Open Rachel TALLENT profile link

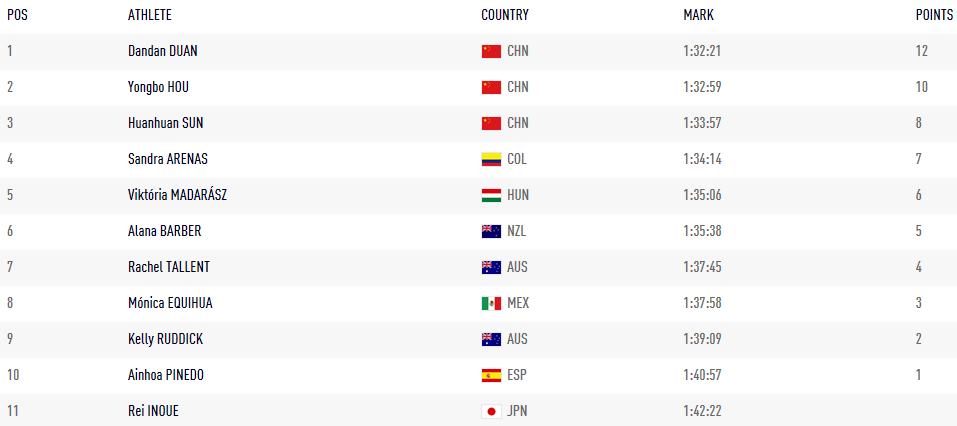[169, 267]
